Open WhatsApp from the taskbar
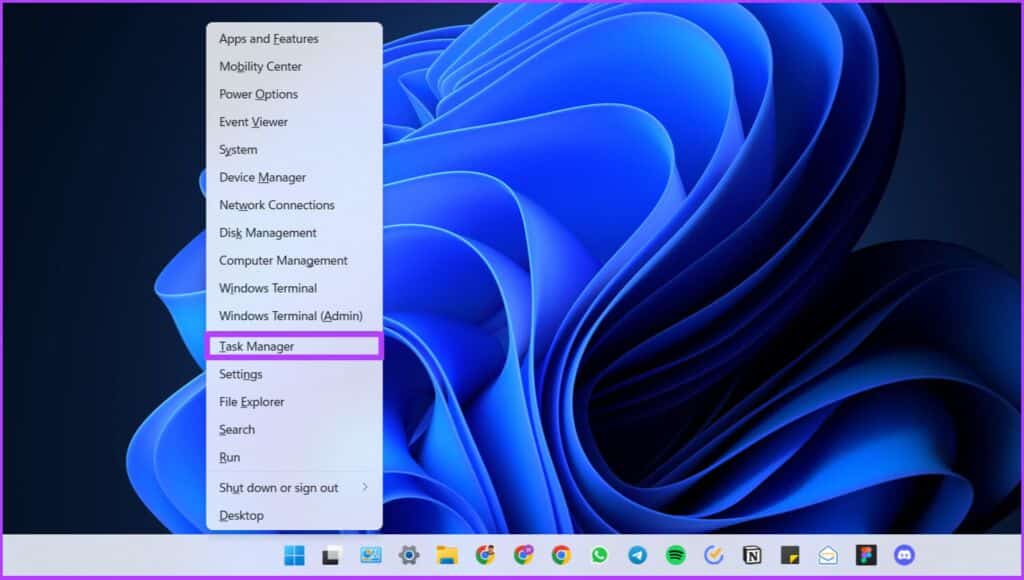Image resolution: width=1024 pixels, height=580 pixels. point(599,555)
